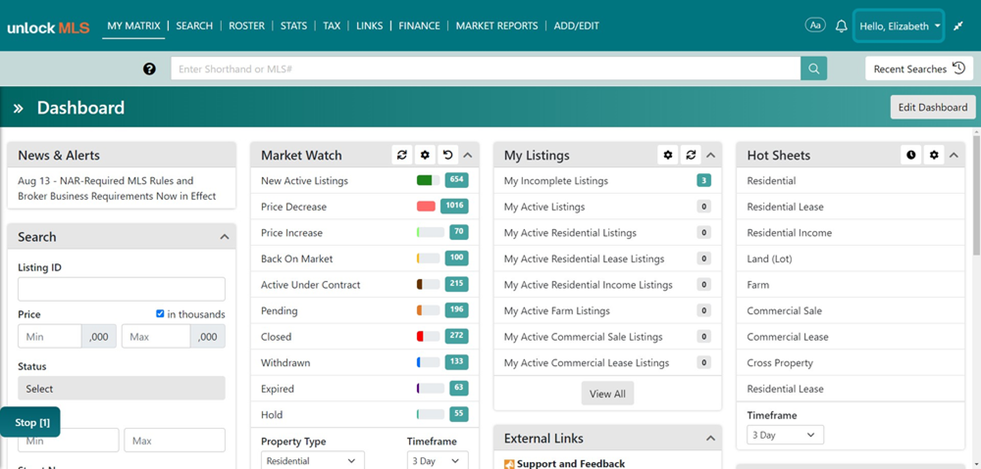Open the MY MATRIX menu
The width and height of the screenshot is (981, 469).
[x=134, y=26]
